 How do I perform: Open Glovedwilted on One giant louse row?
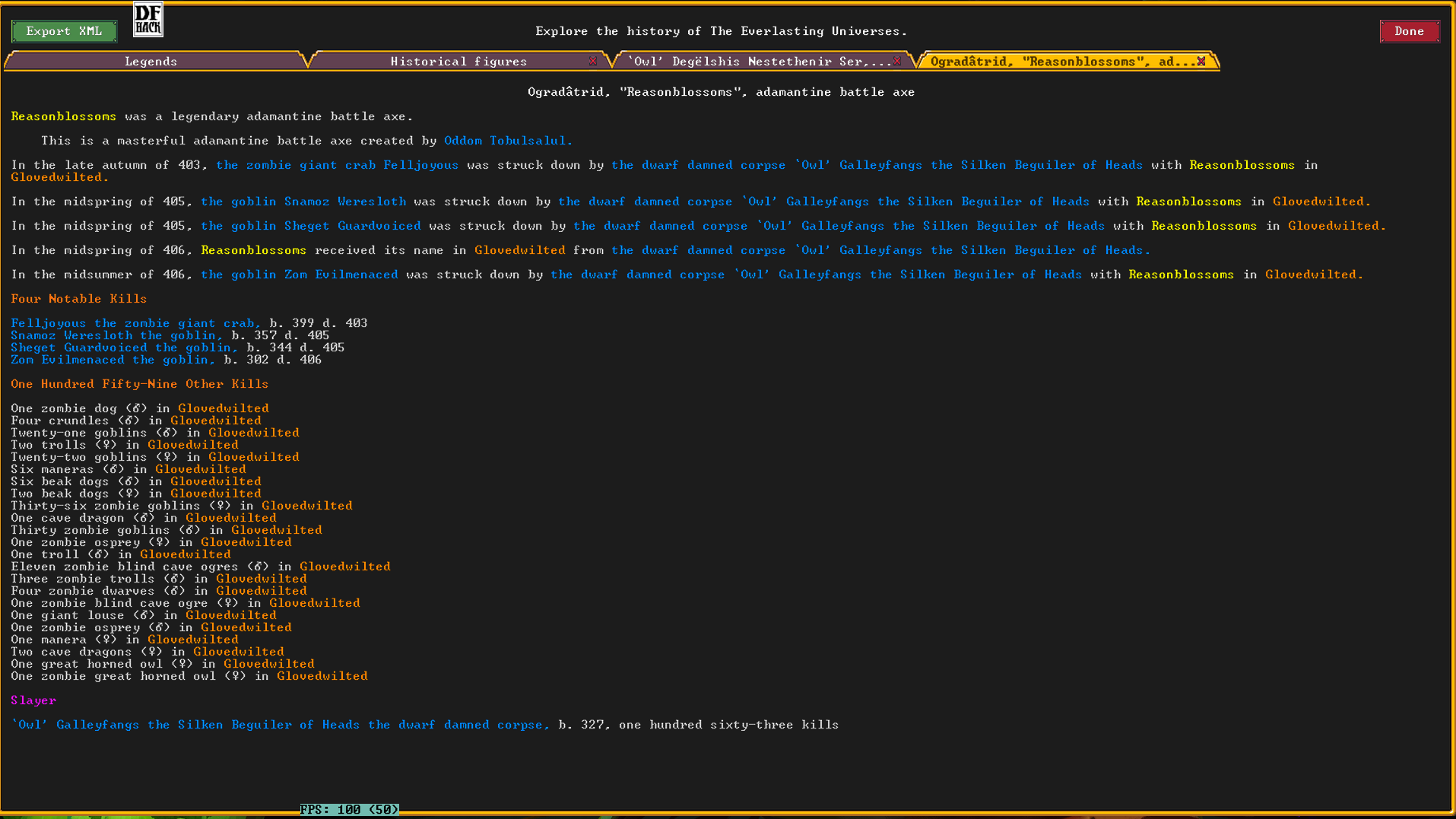tap(231, 615)
